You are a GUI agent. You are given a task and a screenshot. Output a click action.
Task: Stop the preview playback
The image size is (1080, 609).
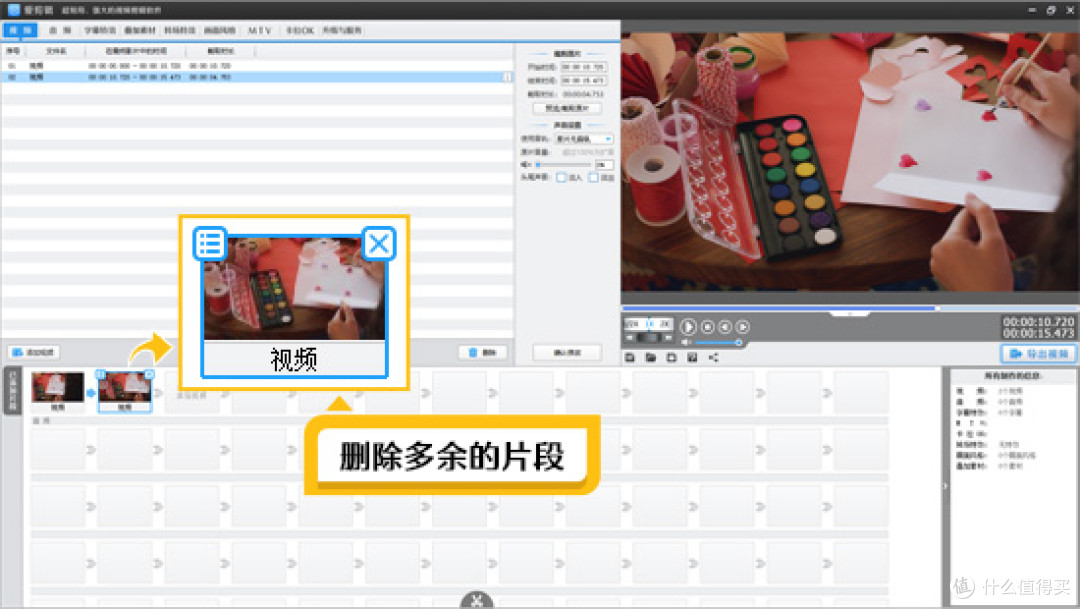pyautogui.click(x=707, y=327)
